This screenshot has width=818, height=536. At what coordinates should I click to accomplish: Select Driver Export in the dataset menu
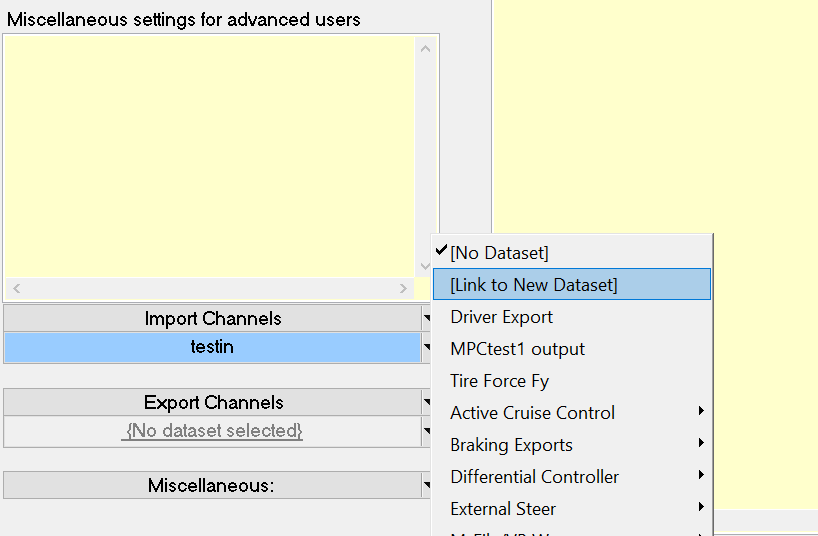pos(502,317)
